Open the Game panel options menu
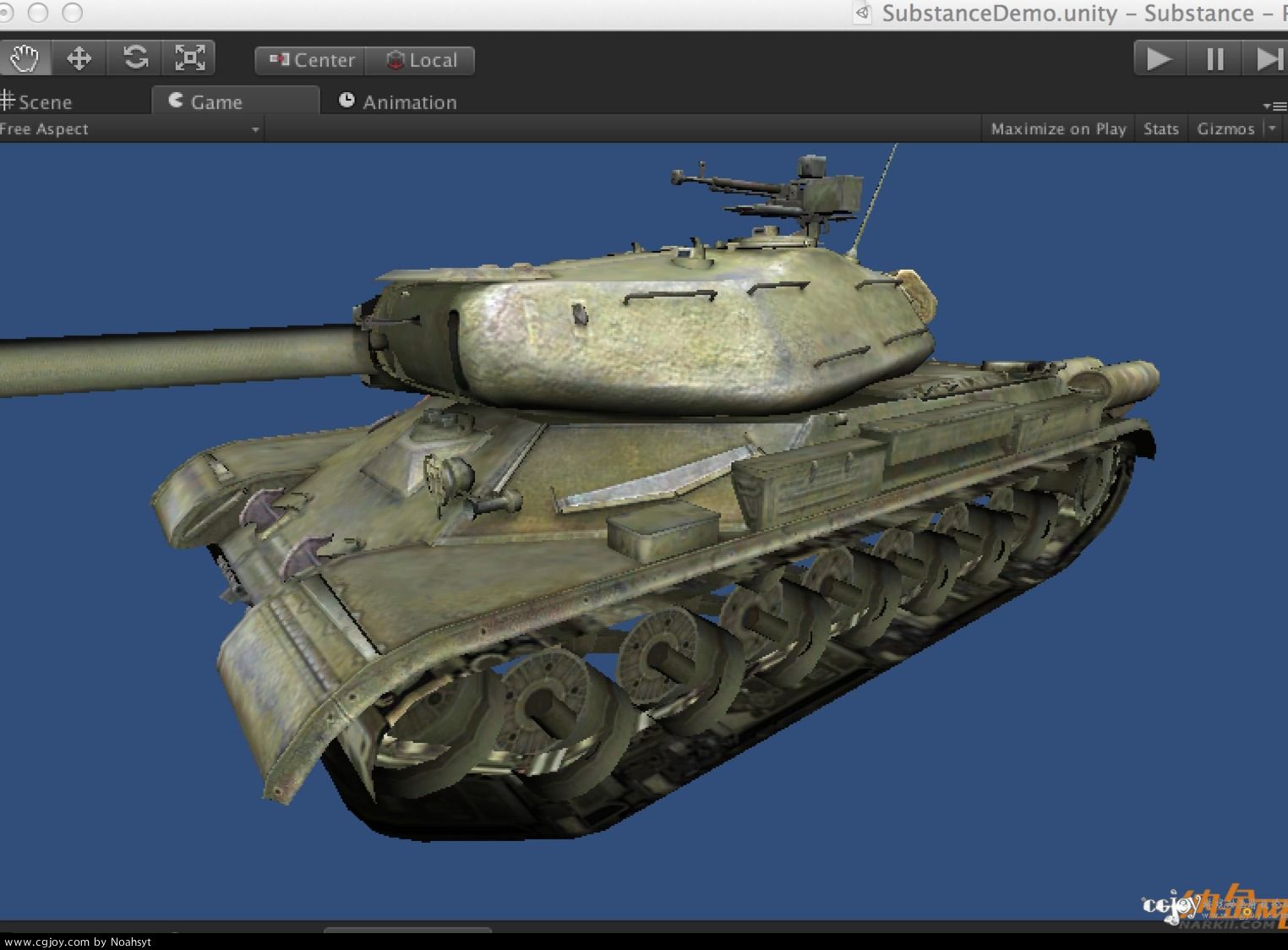Viewport: 1288px width, 950px height. 1274,106
